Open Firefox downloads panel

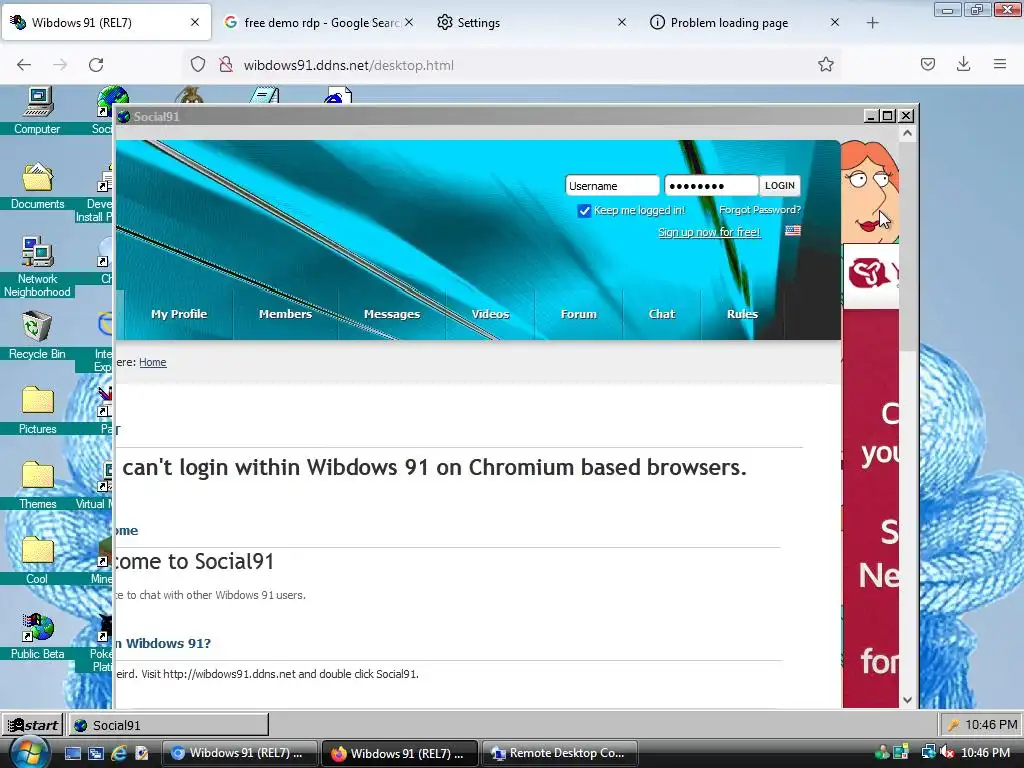click(x=963, y=64)
